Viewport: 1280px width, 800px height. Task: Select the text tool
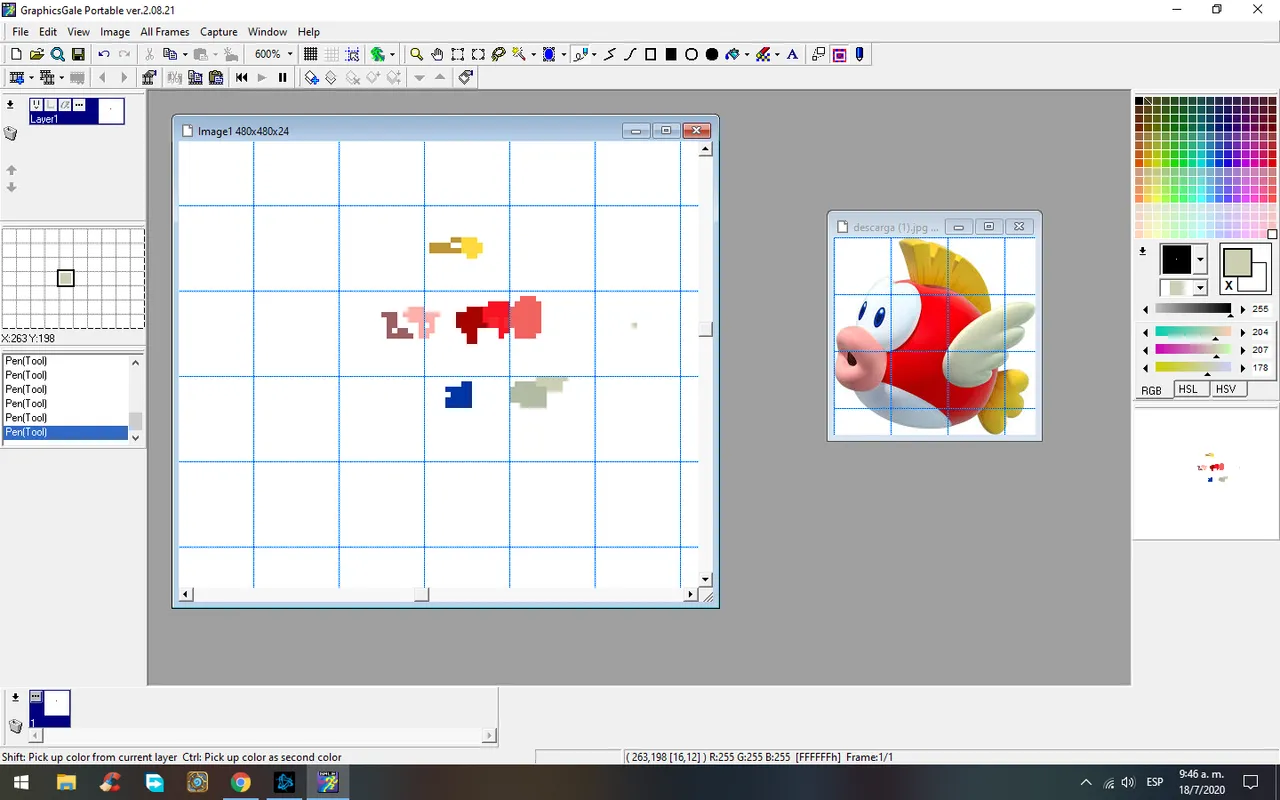[x=792, y=54]
